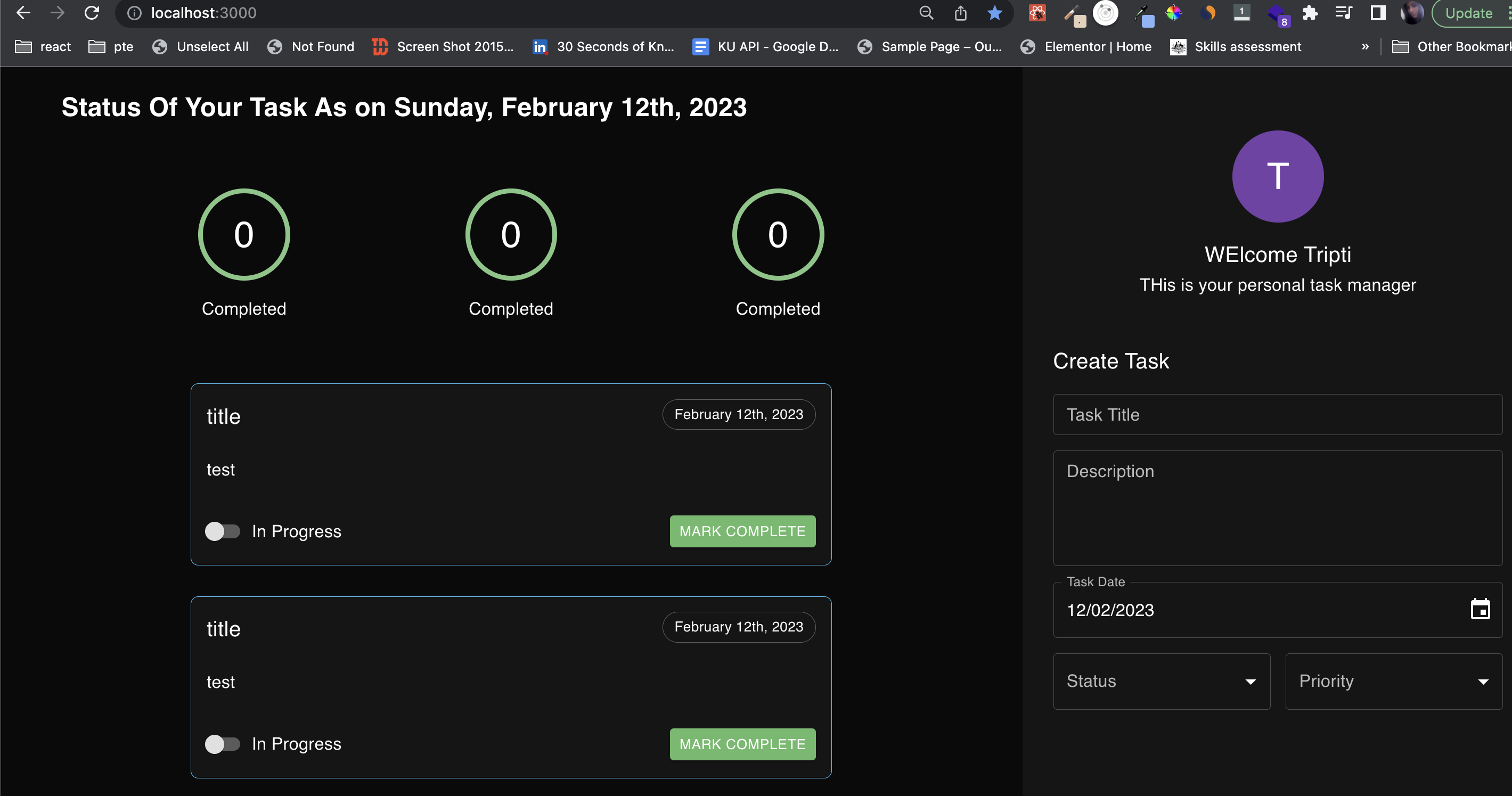Click date chip on the first task card

738,415
